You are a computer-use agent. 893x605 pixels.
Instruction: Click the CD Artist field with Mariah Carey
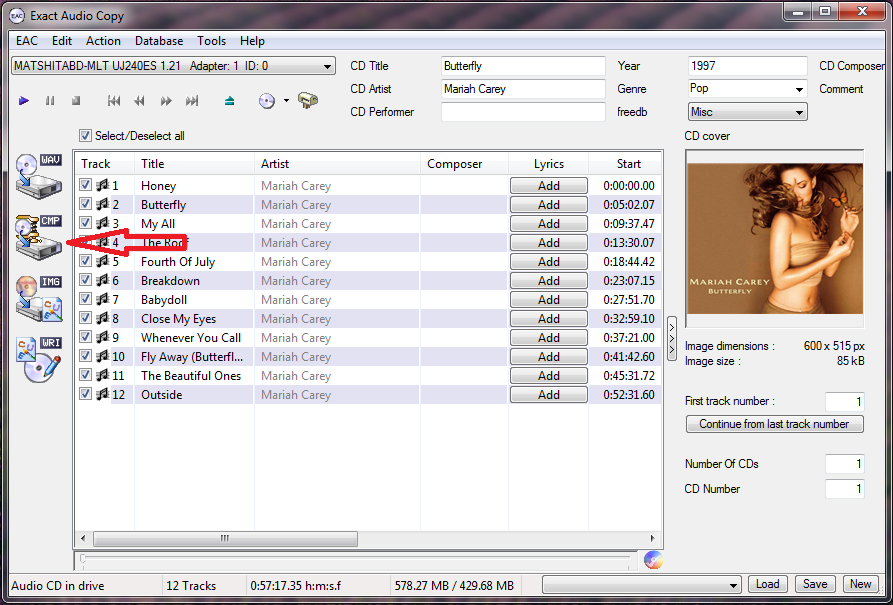coord(523,89)
